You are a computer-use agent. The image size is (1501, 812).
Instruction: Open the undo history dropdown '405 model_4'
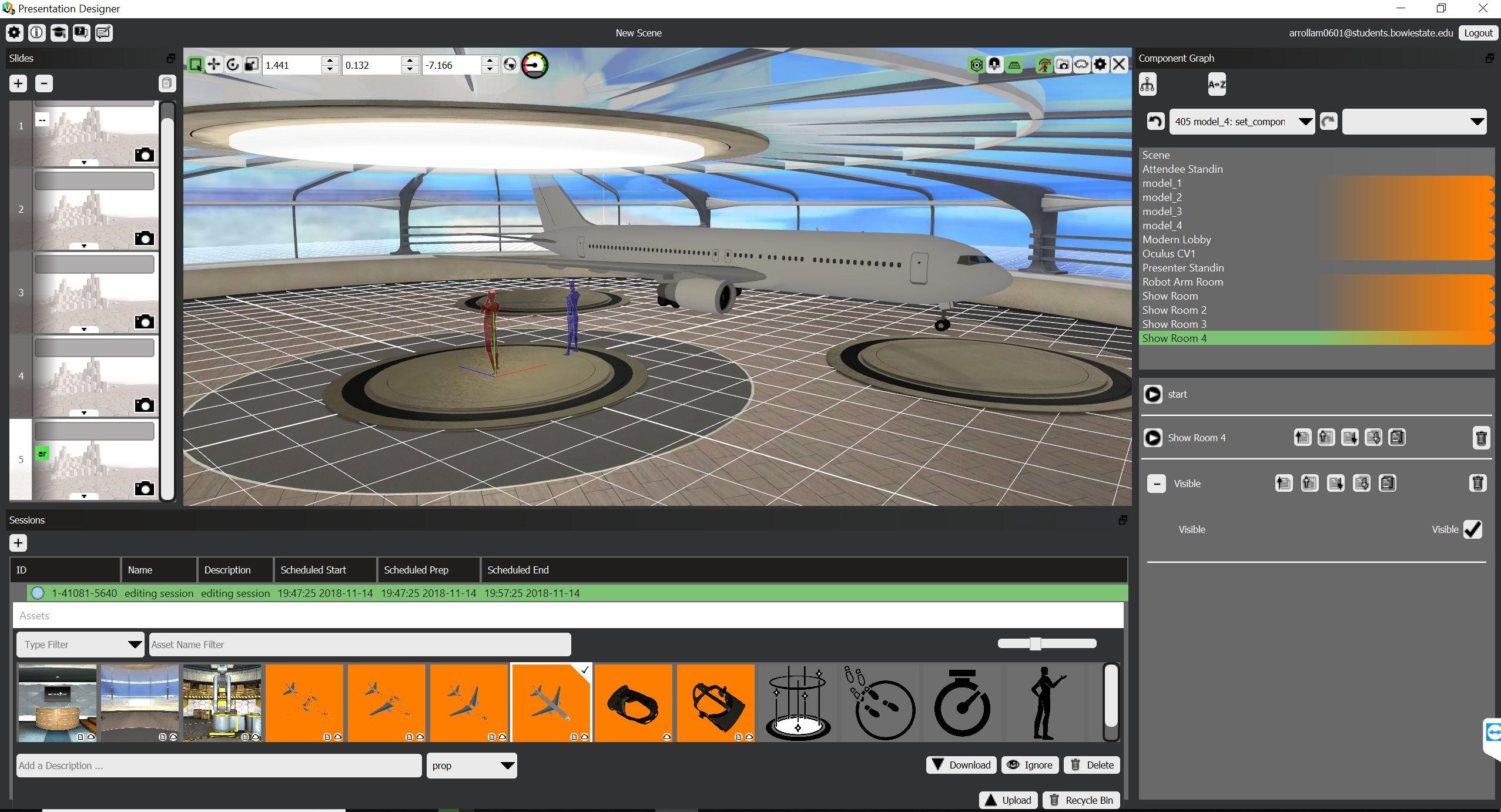point(1242,122)
